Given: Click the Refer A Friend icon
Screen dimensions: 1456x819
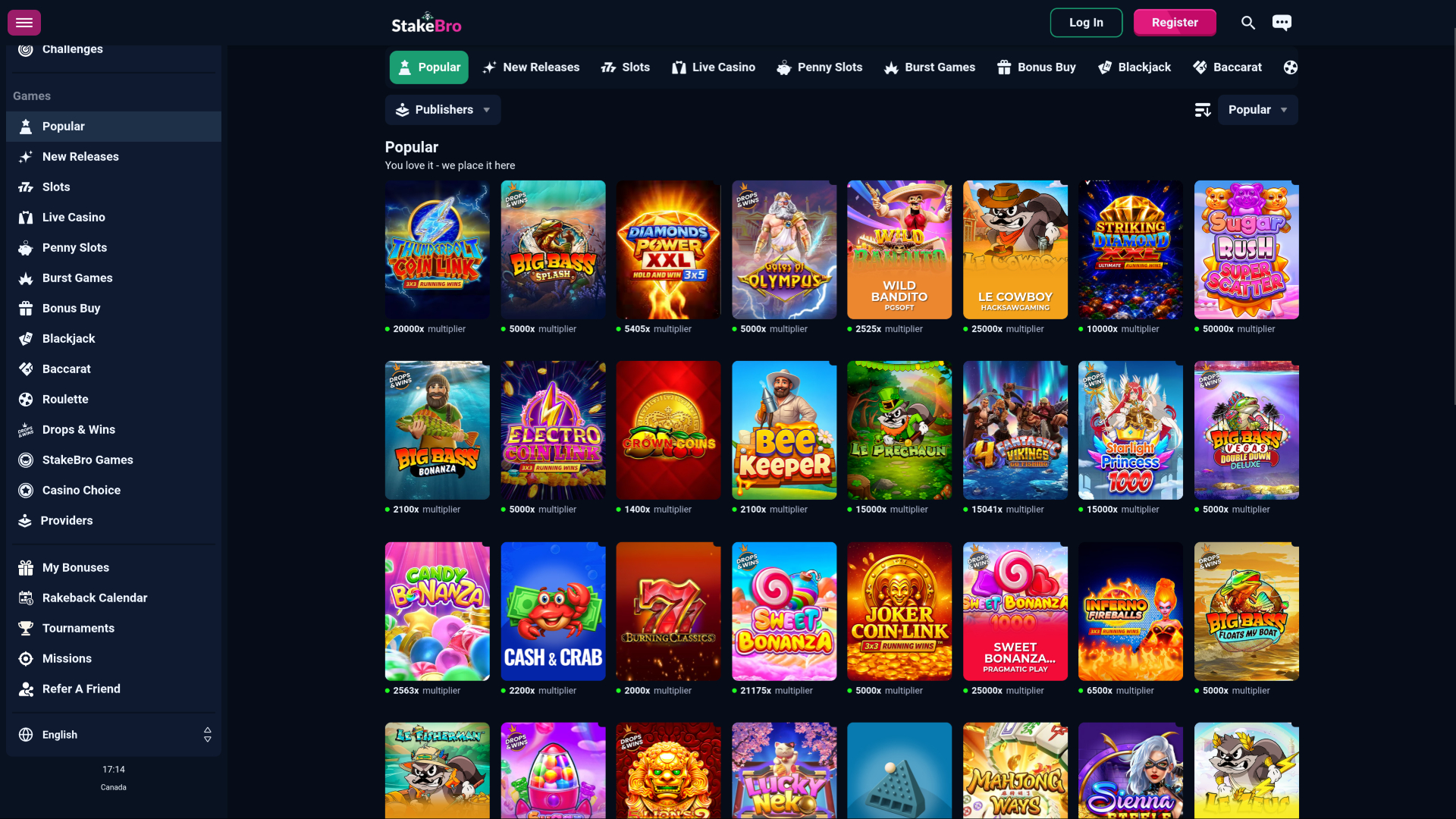Looking at the screenshot, I should [x=26, y=689].
